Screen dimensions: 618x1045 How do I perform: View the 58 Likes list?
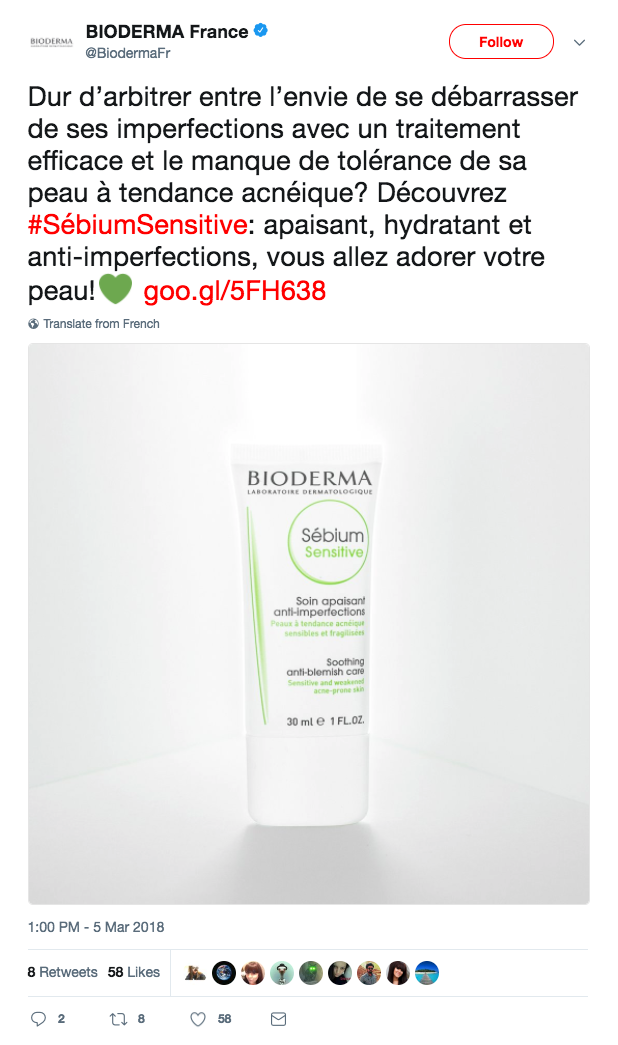point(134,972)
